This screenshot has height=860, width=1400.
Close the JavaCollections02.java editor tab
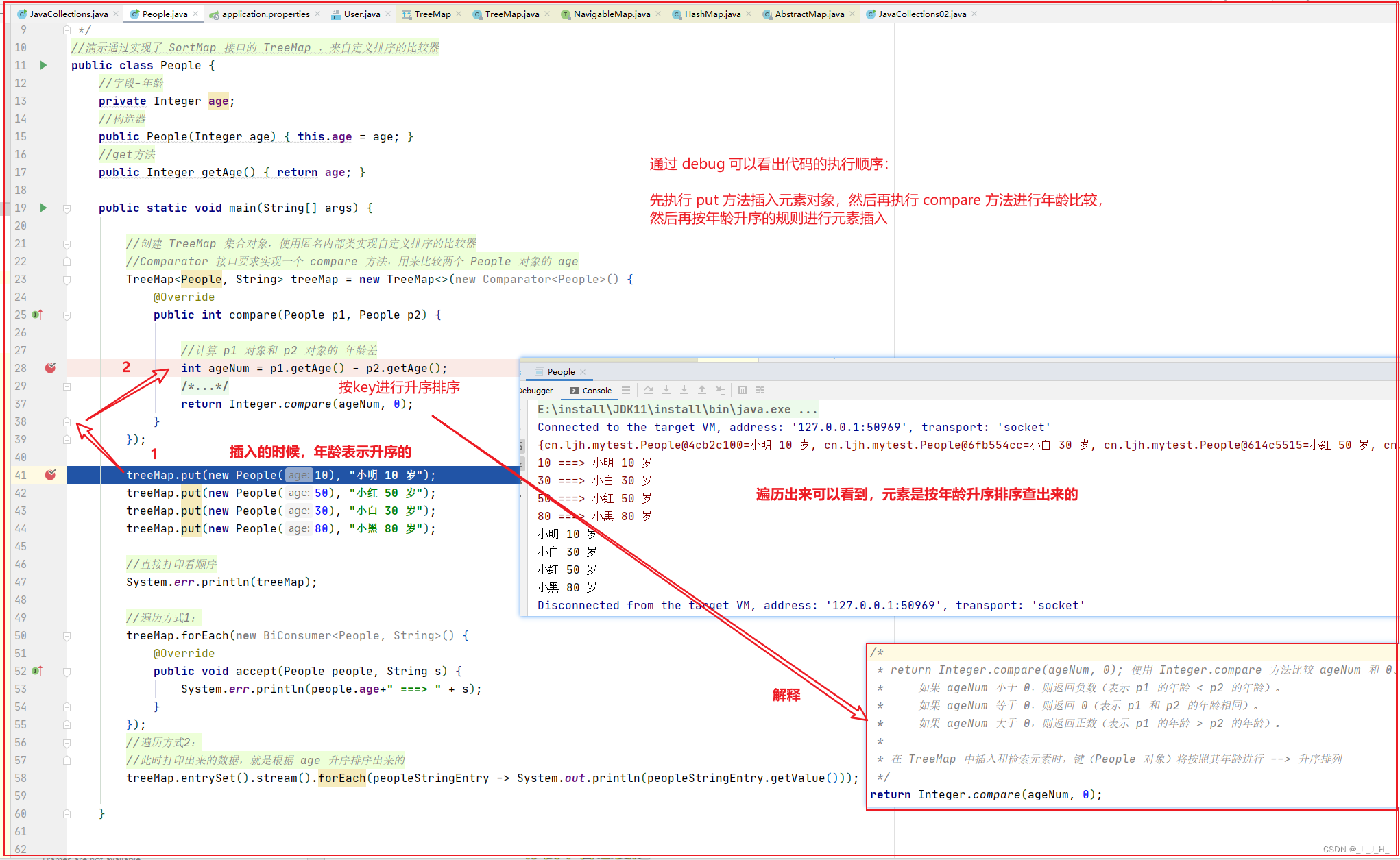[x=974, y=14]
